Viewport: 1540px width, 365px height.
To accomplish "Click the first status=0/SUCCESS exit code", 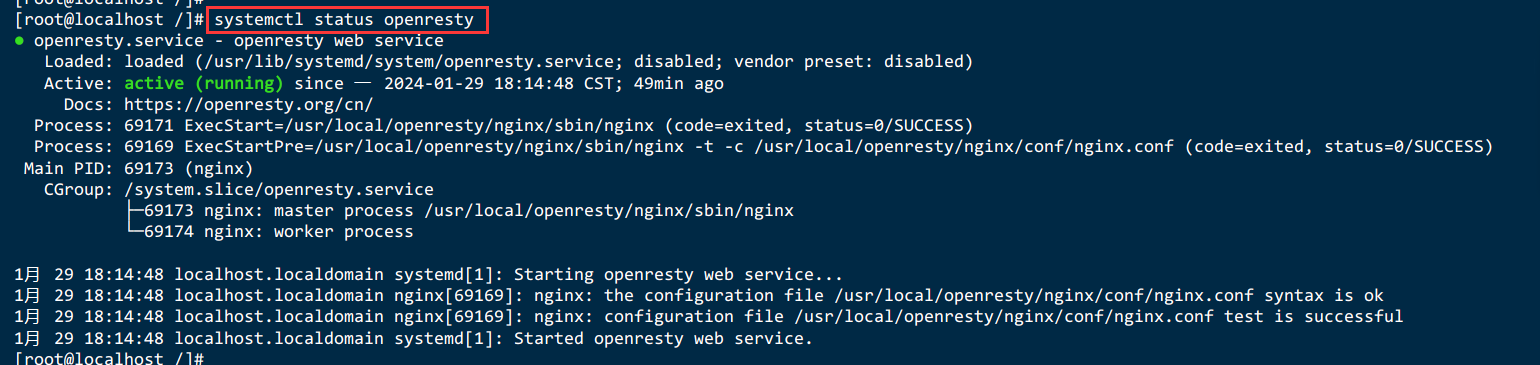I will click(x=884, y=125).
